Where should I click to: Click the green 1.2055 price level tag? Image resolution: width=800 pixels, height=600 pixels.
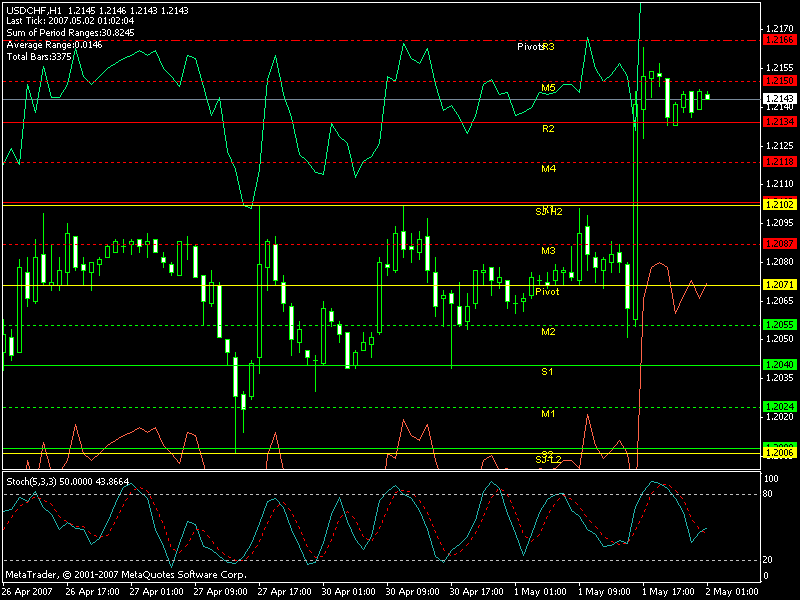click(x=779, y=325)
